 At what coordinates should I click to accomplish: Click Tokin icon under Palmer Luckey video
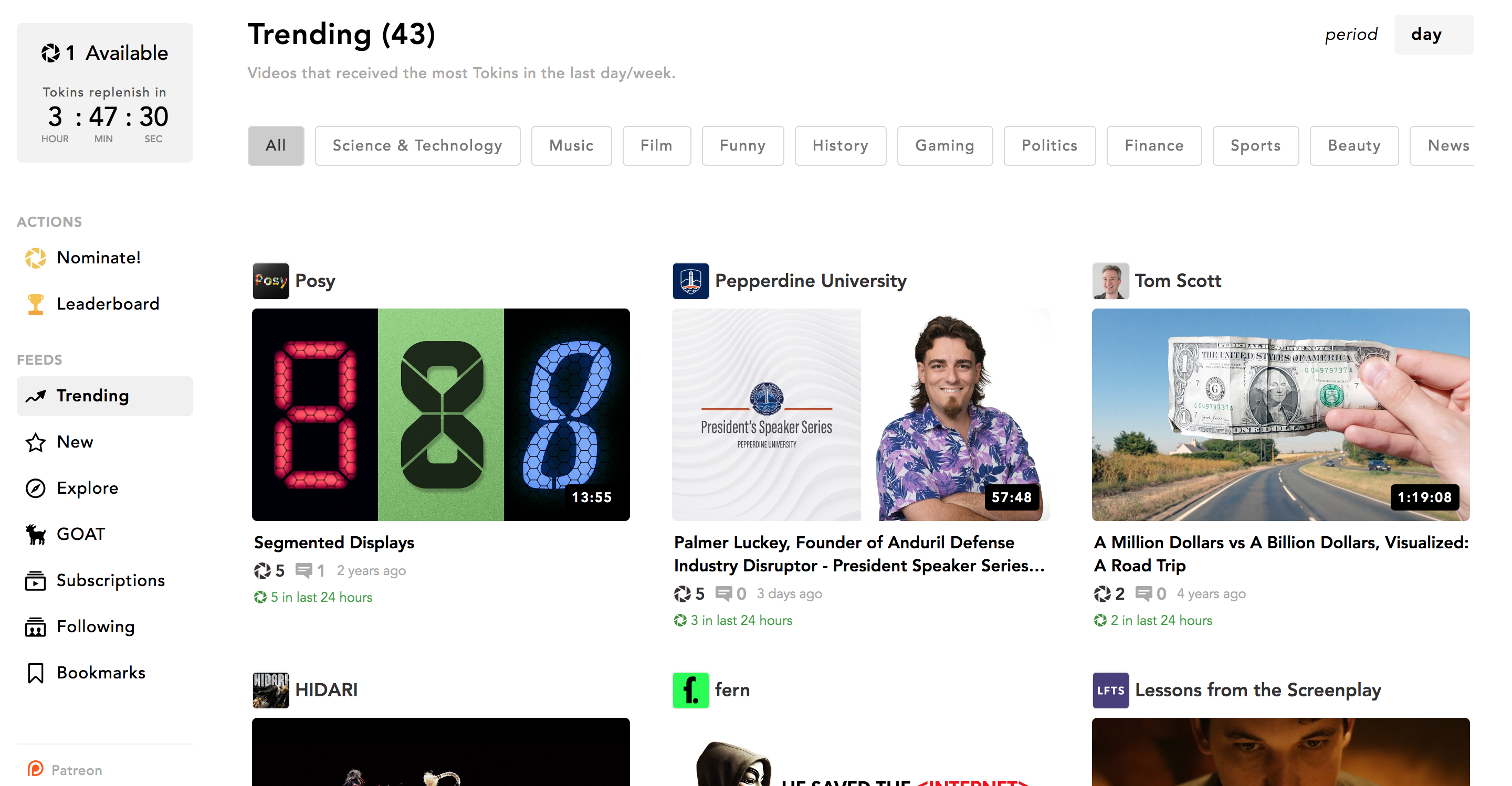[682, 593]
